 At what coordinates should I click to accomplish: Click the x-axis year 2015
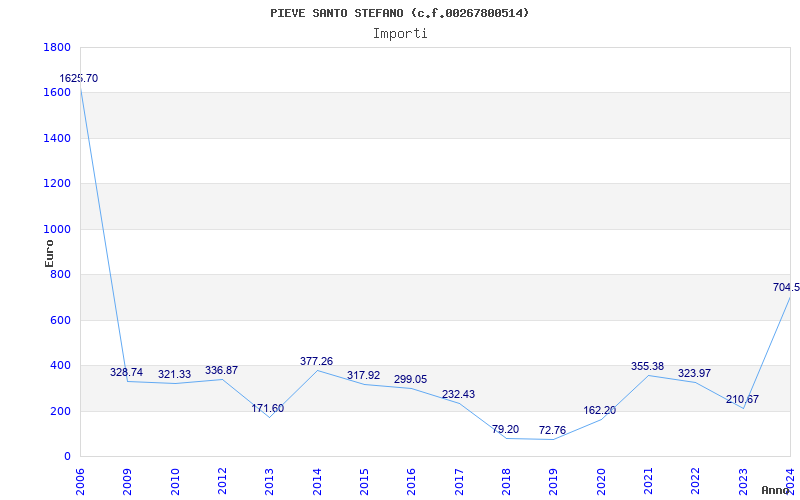click(x=364, y=482)
